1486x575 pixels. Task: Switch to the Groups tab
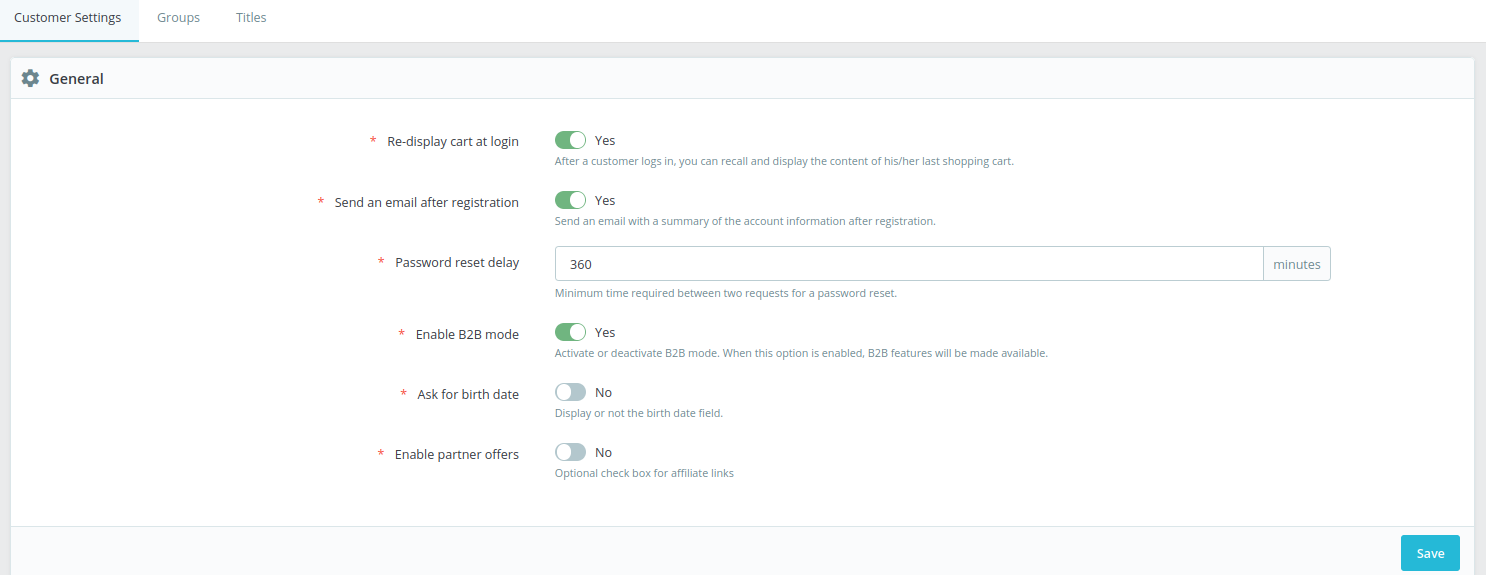pyautogui.click(x=178, y=18)
